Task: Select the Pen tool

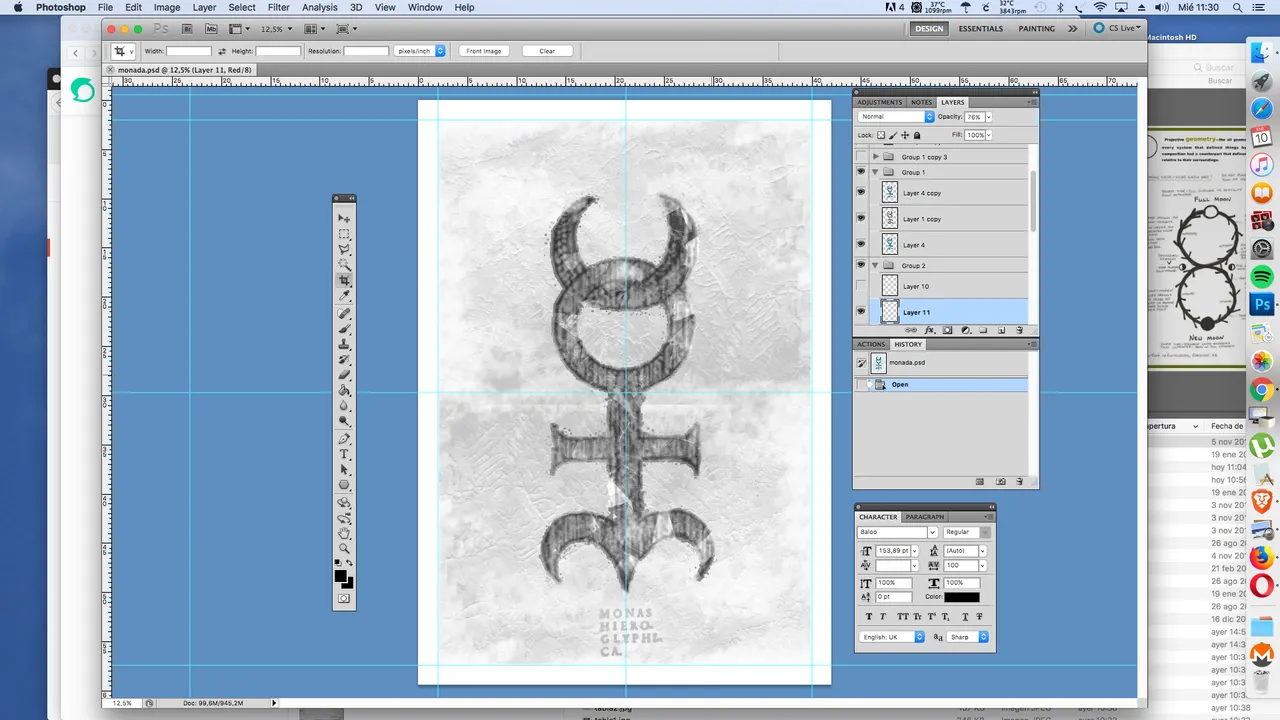Action: point(344,440)
